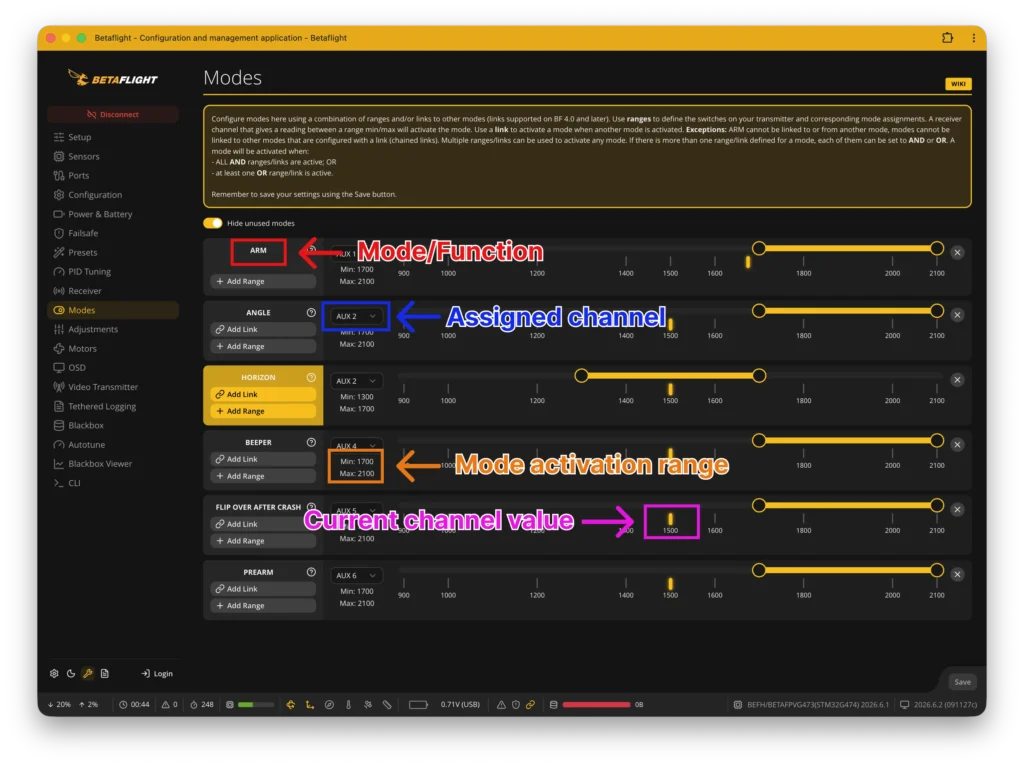Click the Adjustments sliders icon

tap(59, 330)
